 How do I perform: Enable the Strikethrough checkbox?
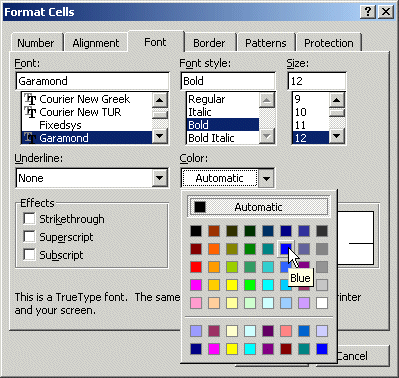tap(29, 219)
